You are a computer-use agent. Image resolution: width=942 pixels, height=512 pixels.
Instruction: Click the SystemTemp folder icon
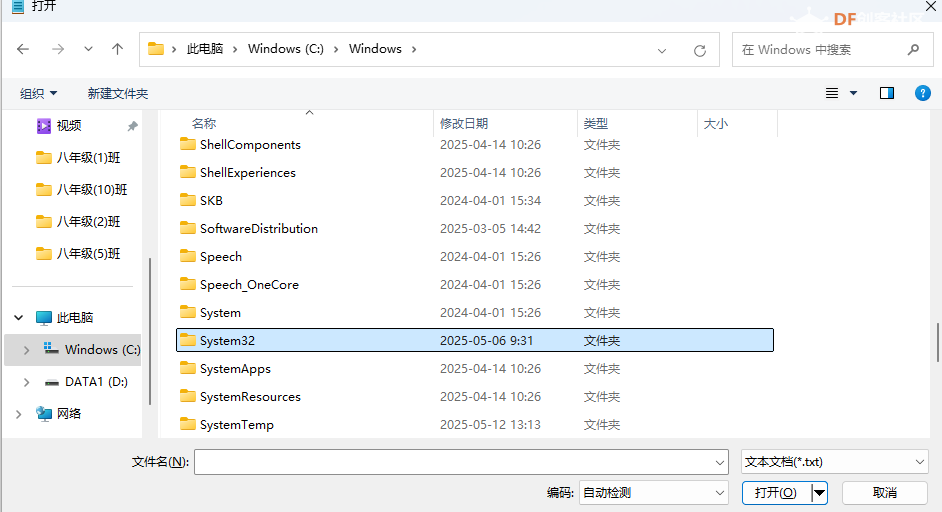click(188, 424)
